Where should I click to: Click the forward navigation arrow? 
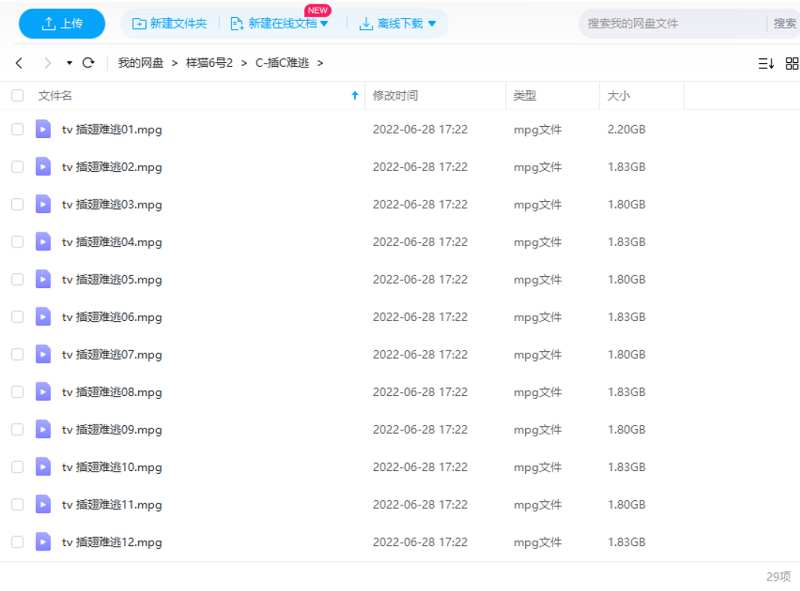[x=47, y=63]
